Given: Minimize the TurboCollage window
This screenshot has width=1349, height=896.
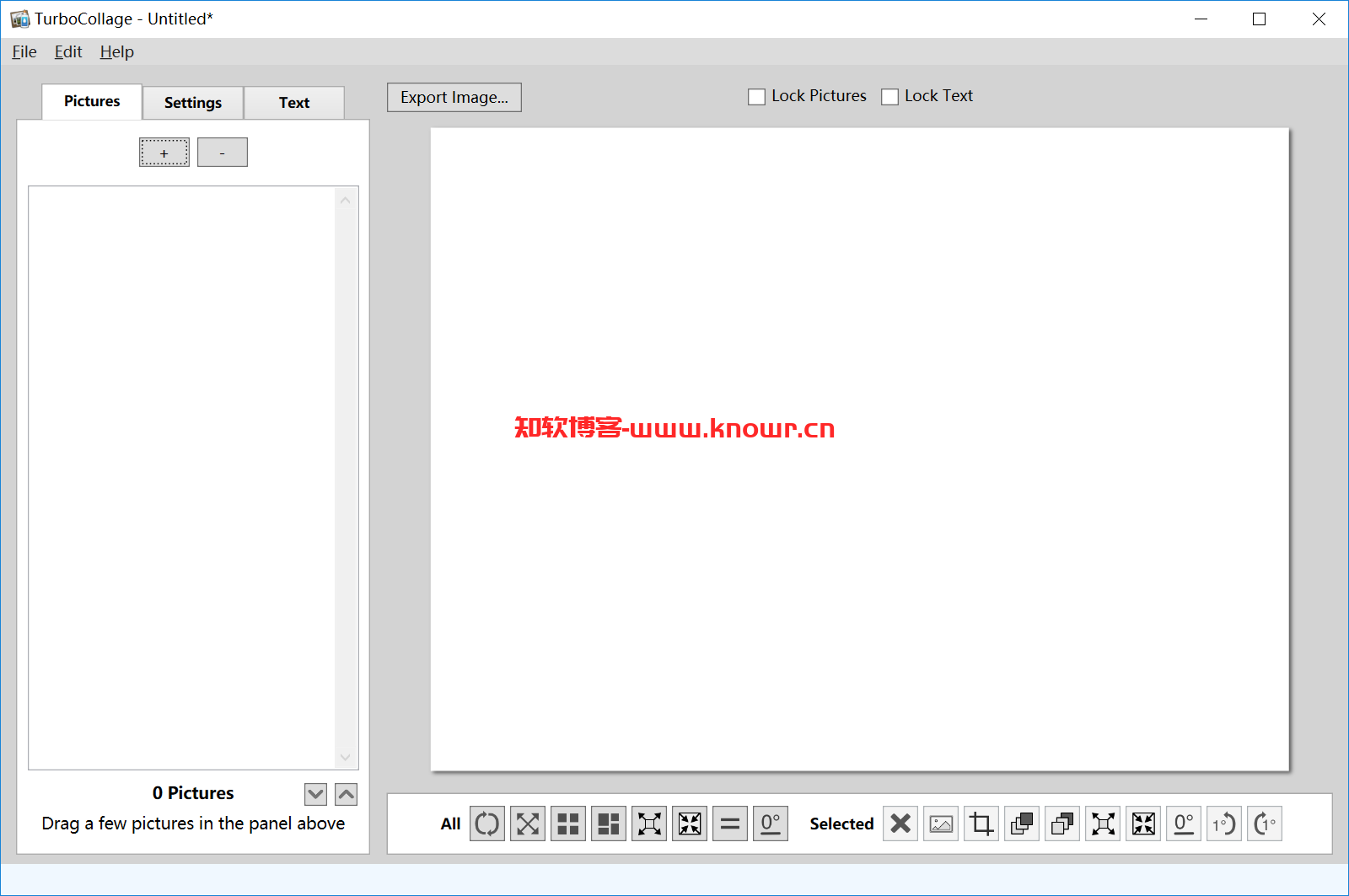Looking at the screenshot, I should 1201,19.
